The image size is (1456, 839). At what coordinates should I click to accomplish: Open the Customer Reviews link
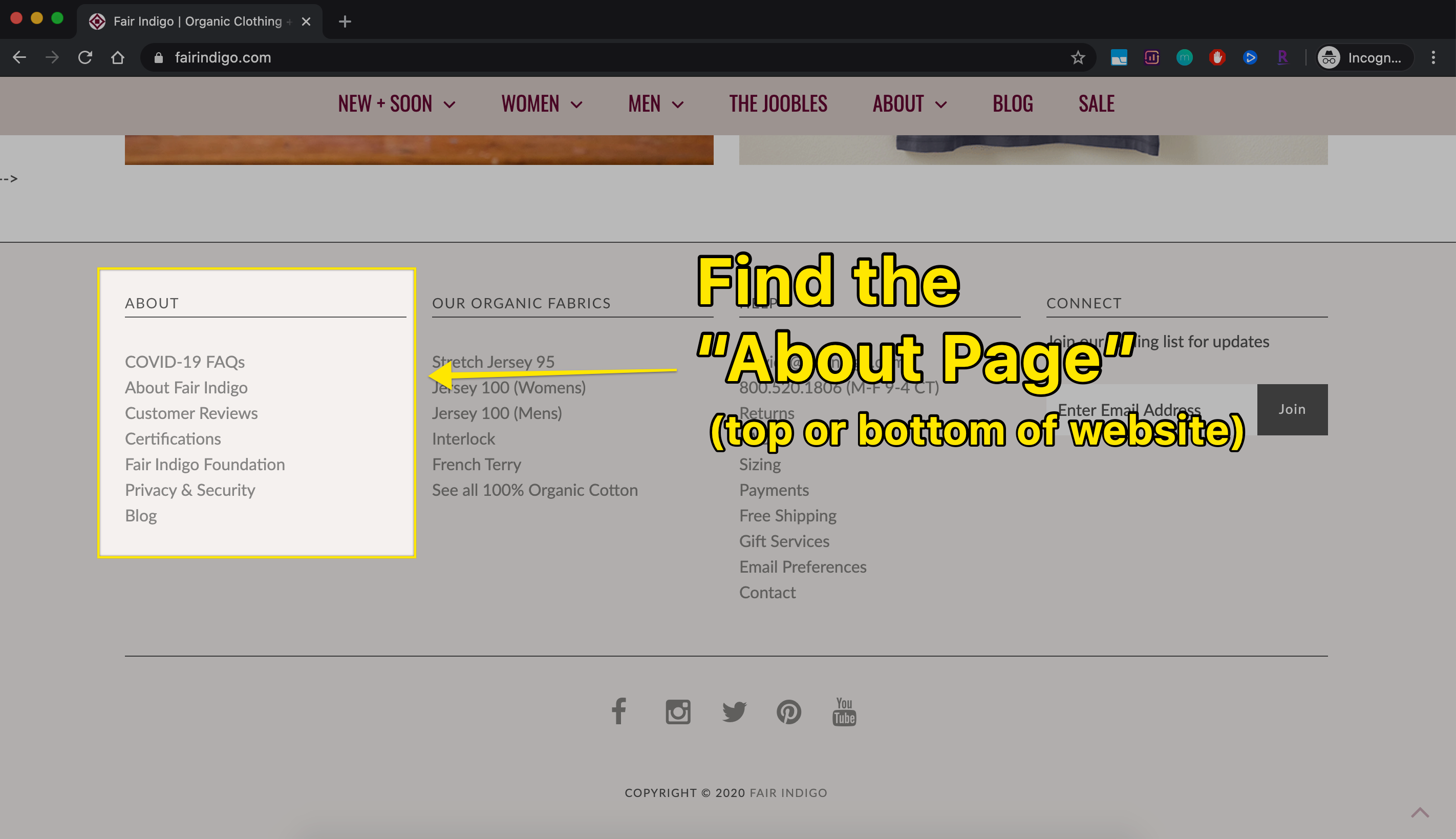[191, 413]
